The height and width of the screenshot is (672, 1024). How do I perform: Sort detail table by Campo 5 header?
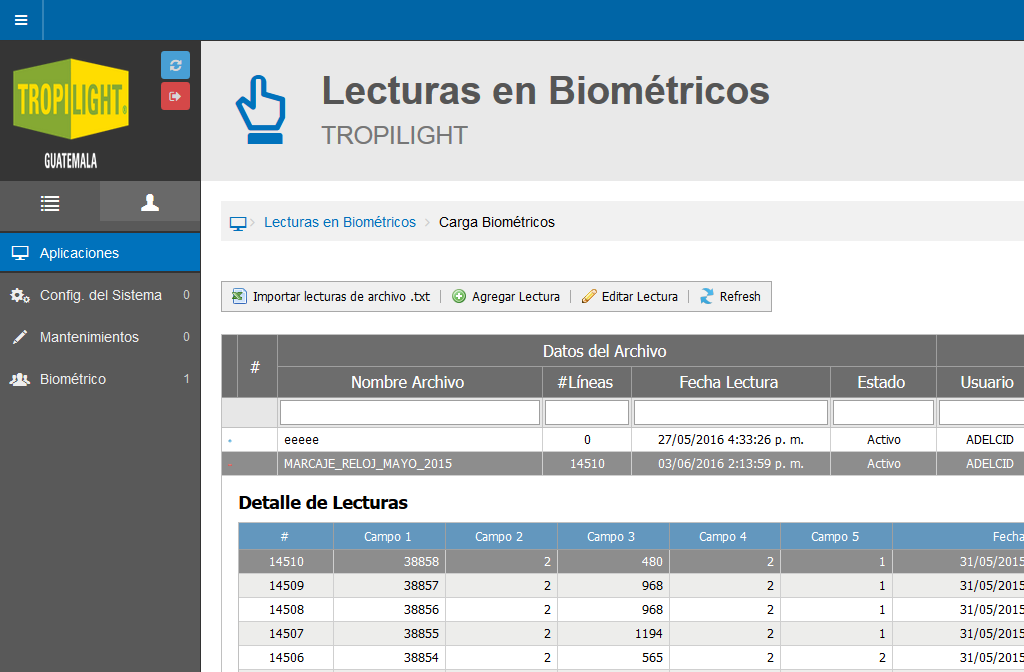point(835,537)
